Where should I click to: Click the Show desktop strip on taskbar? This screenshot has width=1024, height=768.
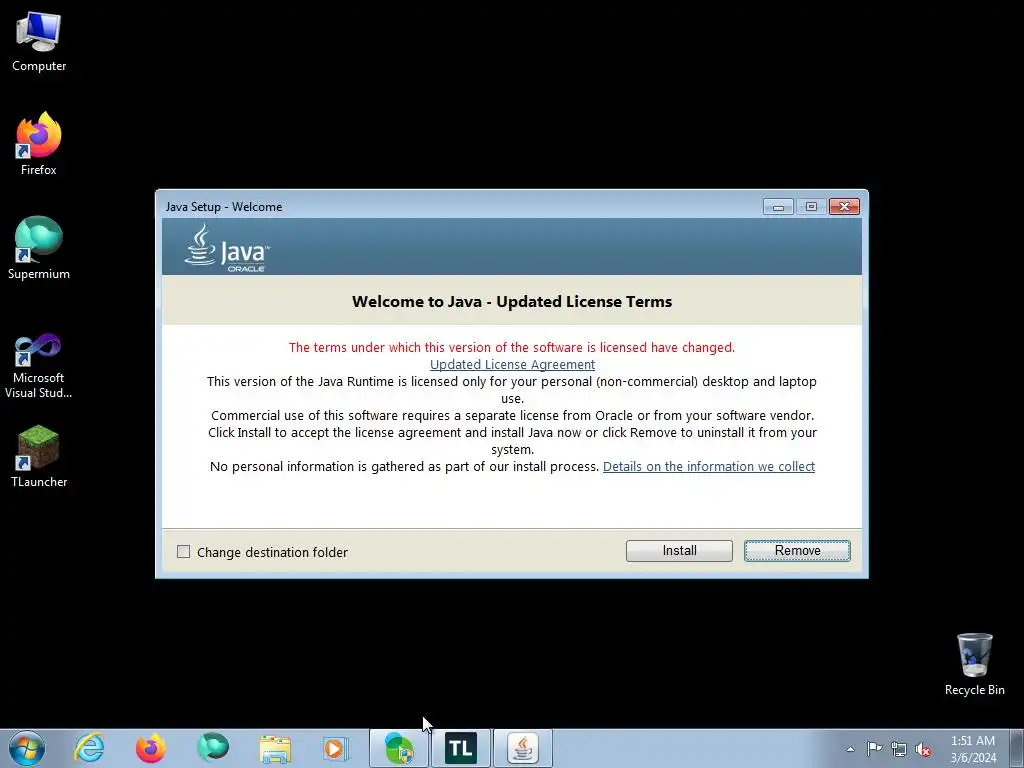[x=1017, y=748]
